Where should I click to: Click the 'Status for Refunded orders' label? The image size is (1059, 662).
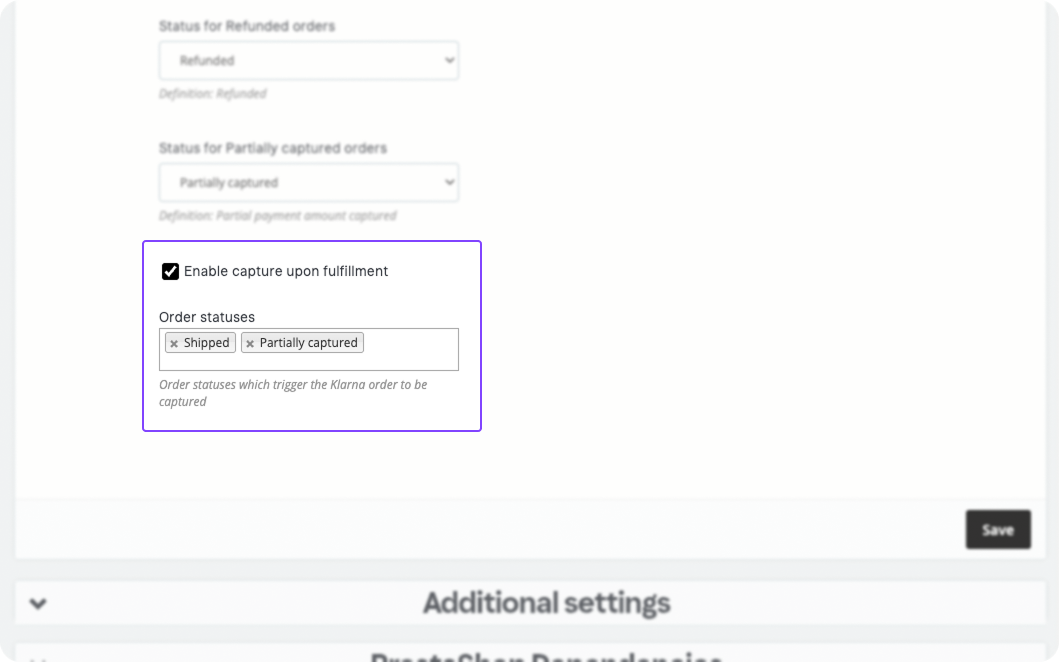247,26
